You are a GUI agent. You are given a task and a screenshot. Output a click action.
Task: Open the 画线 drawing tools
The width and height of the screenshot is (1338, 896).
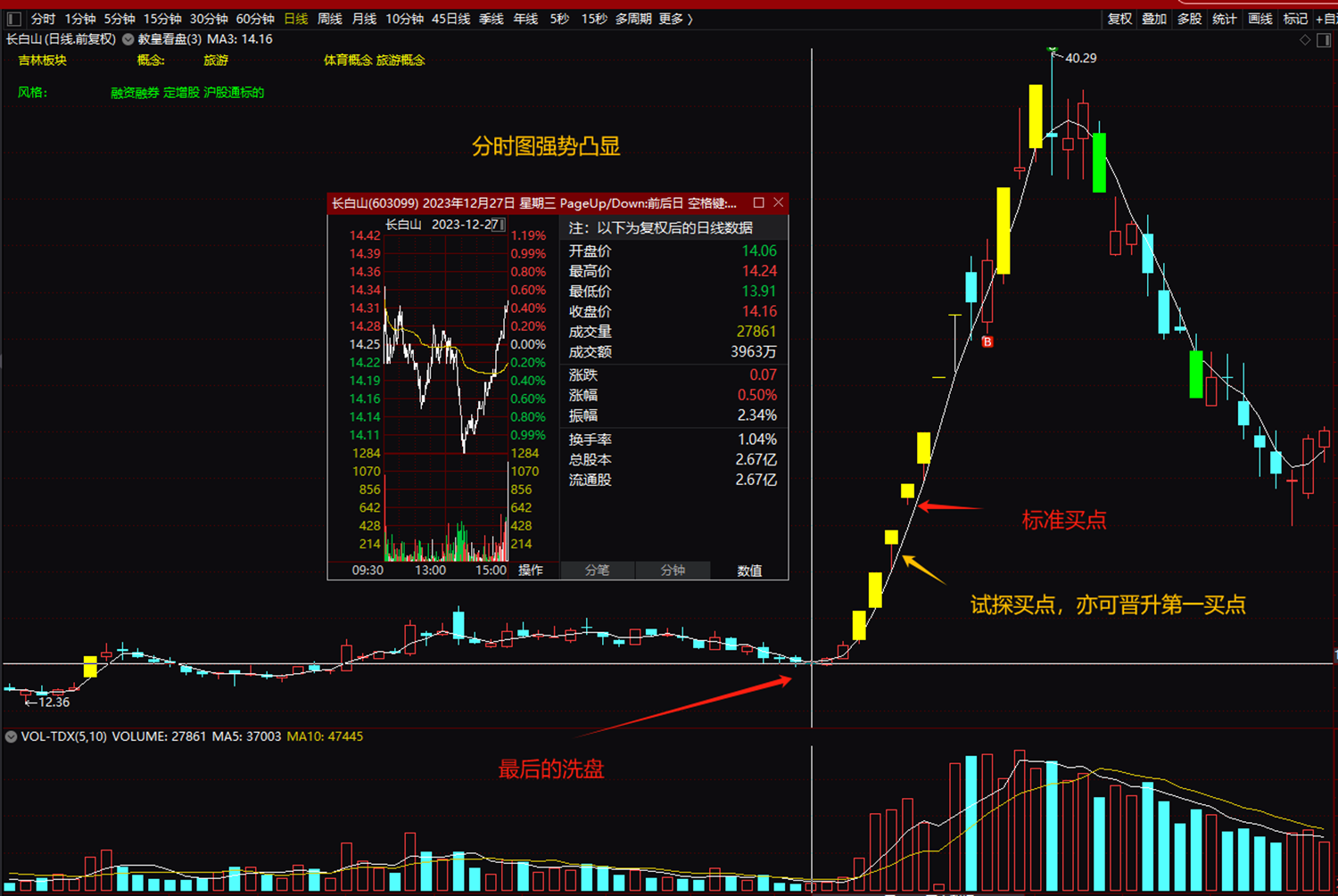point(1260,19)
